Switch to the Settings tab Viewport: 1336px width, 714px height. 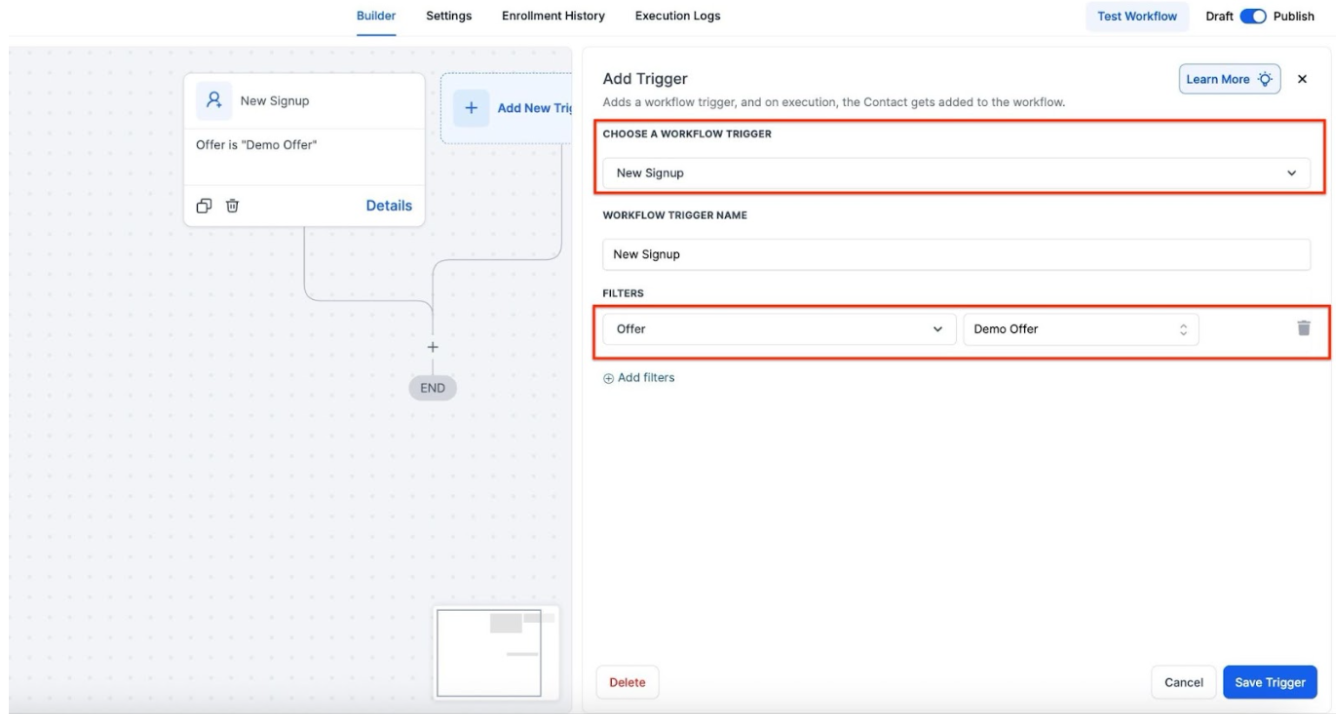(x=449, y=16)
